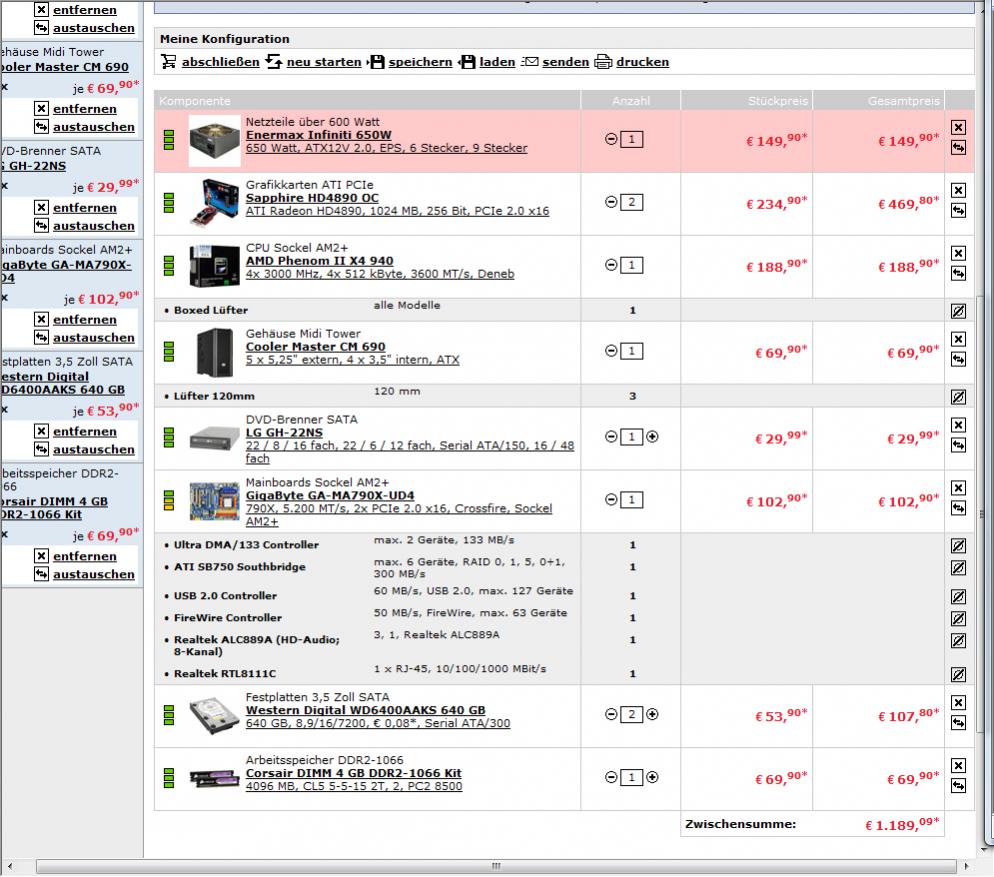Click the LG GH-22NS specification text link
Screen dimensions: 994x877
[x=410, y=451]
